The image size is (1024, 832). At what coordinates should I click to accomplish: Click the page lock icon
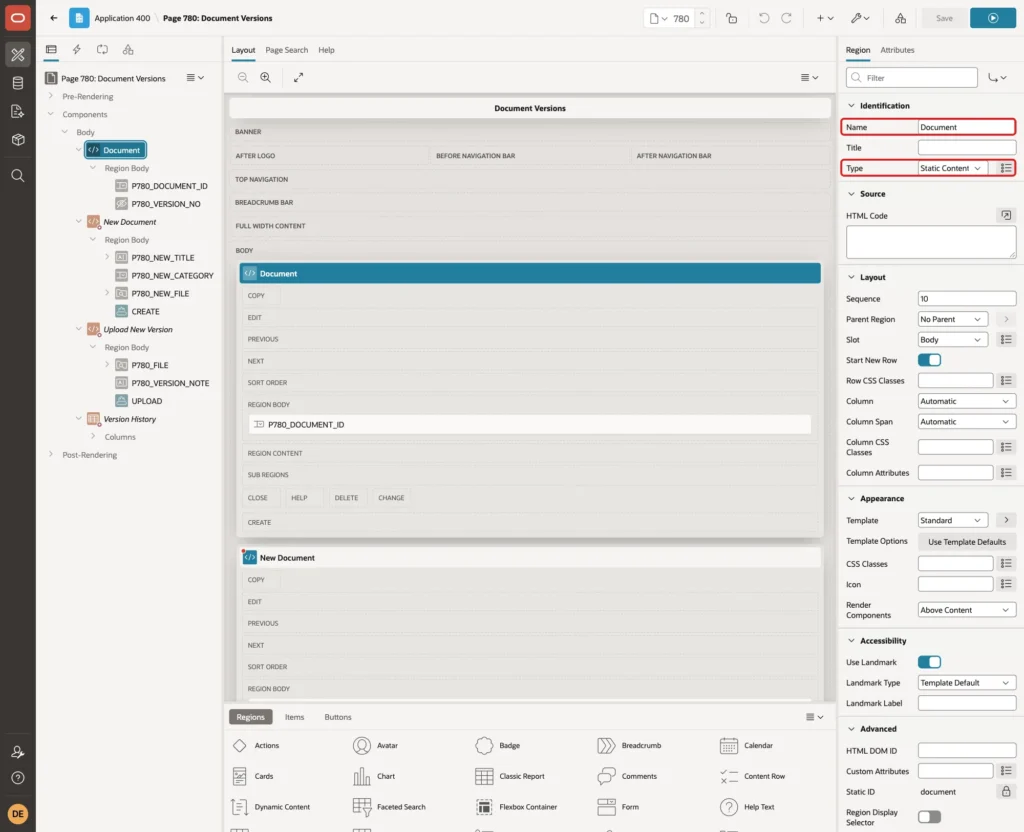coord(731,18)
